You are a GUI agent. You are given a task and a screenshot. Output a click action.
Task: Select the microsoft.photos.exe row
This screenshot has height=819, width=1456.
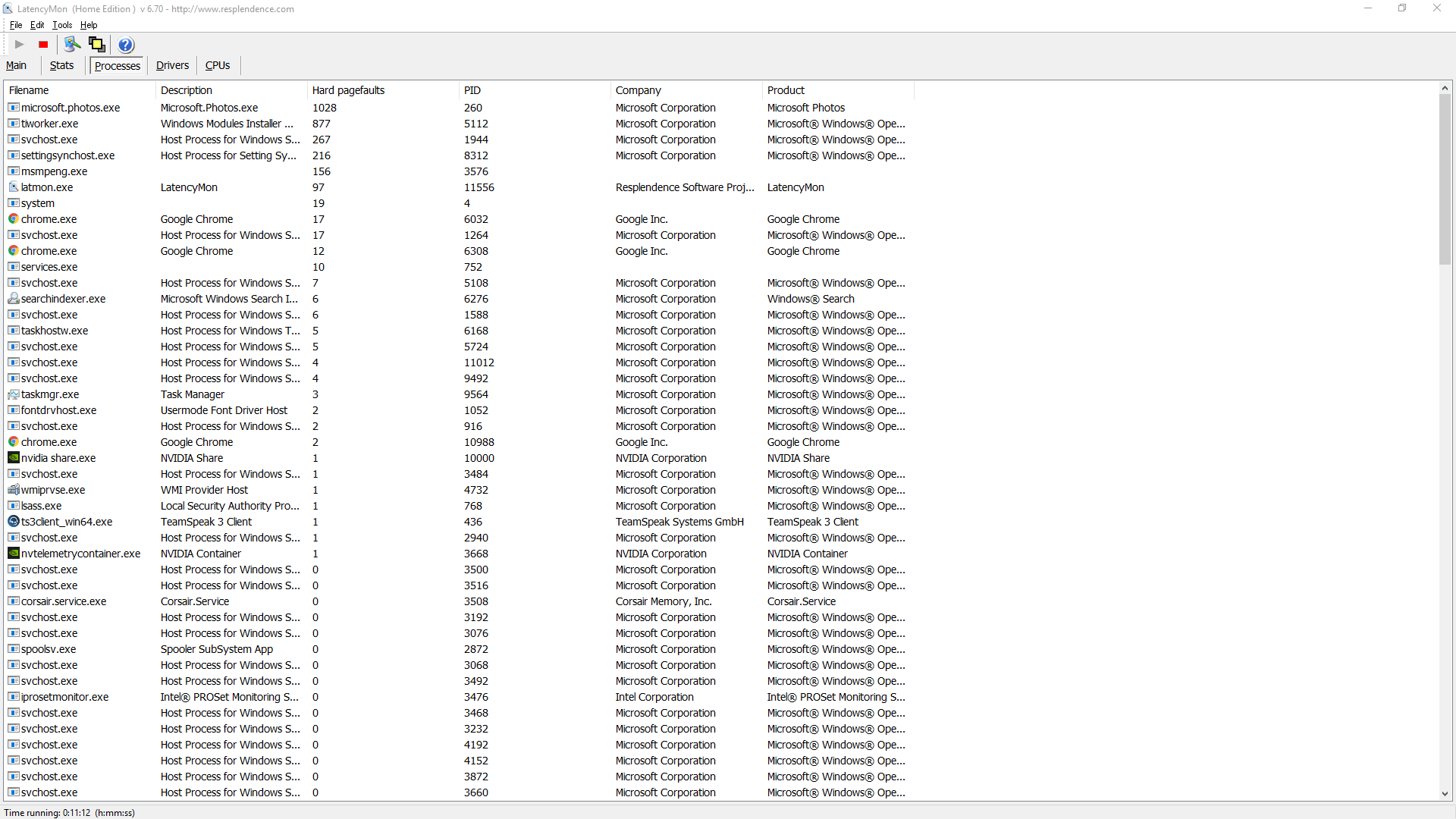[71, 108]
